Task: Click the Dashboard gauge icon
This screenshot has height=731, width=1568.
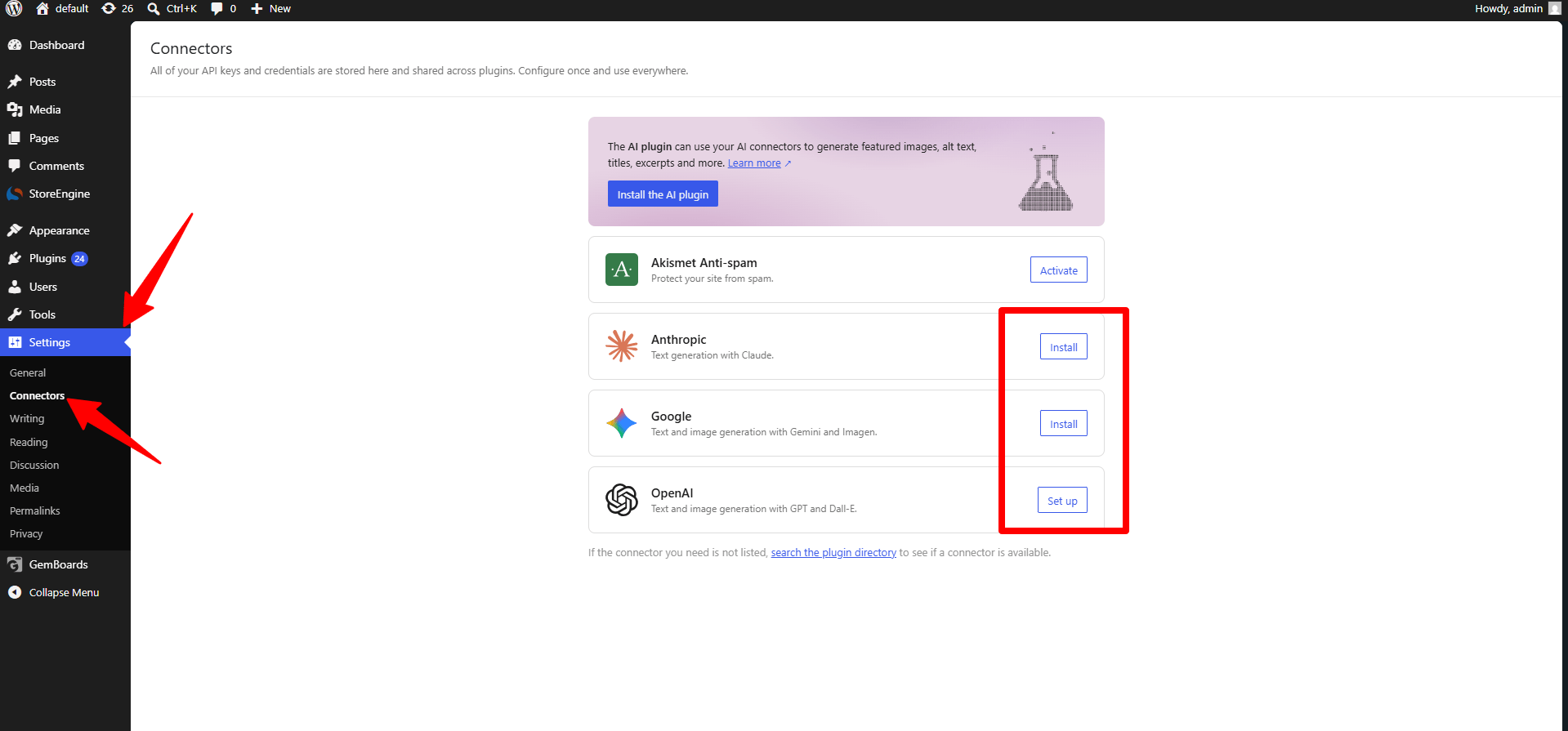Action: (x=15, y=45)
